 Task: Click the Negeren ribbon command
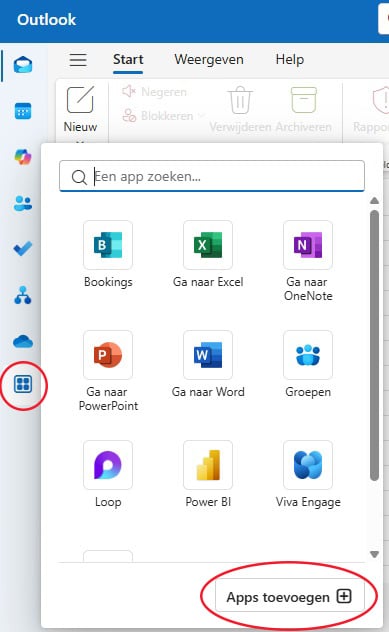154,92
